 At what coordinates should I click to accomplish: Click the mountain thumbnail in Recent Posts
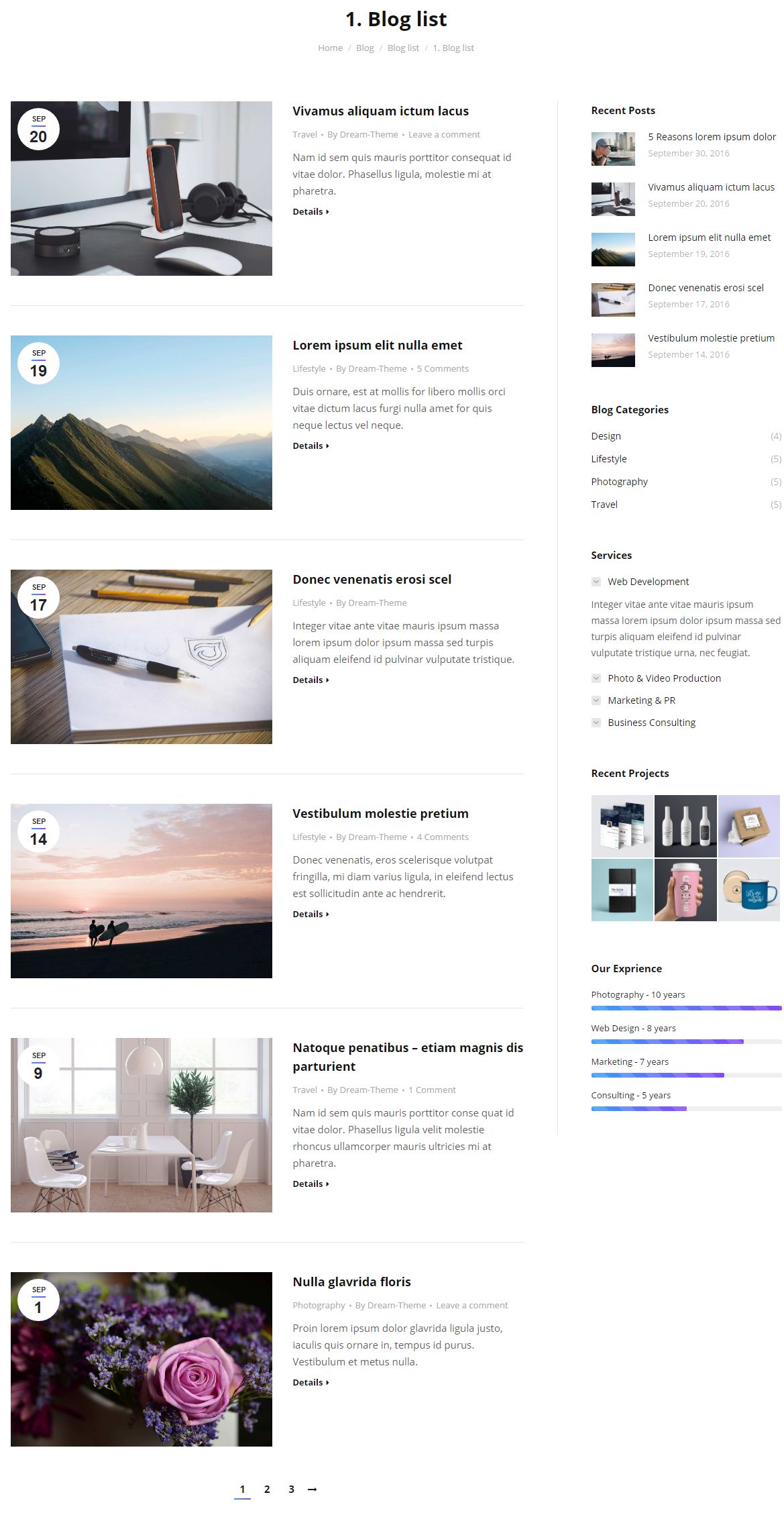pos(613,250)
